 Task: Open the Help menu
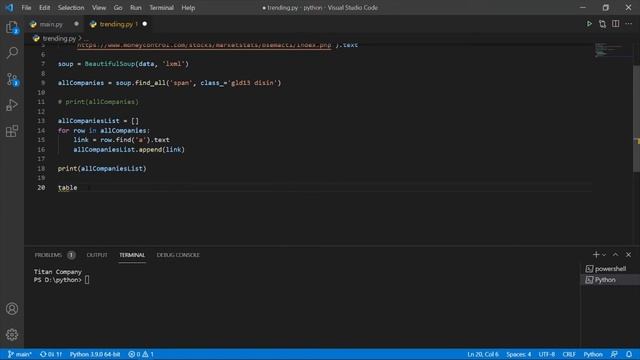188,7
